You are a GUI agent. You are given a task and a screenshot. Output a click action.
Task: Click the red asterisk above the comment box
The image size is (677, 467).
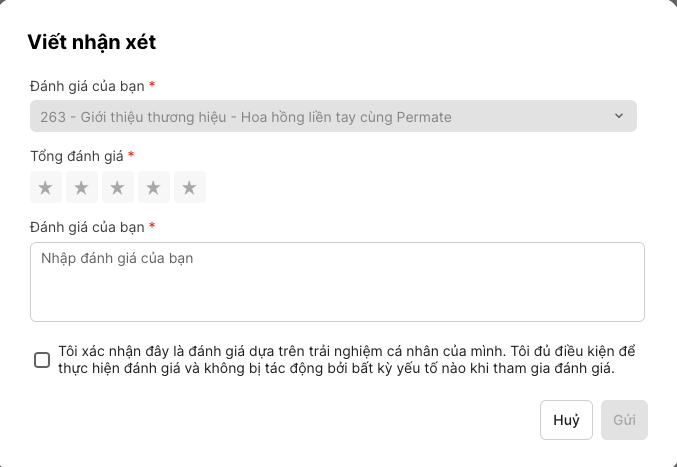click(152, 226)
